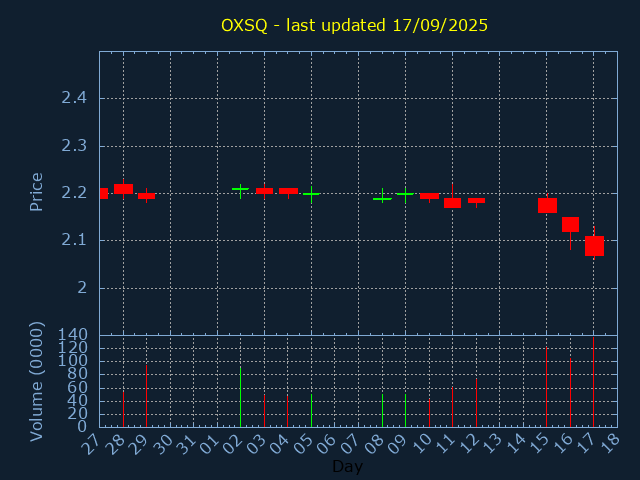Image resolution: width=640 pixels, height=480 pixels.
Task: Select the 140 volume axis label
Action: click(x=73, y=335)
